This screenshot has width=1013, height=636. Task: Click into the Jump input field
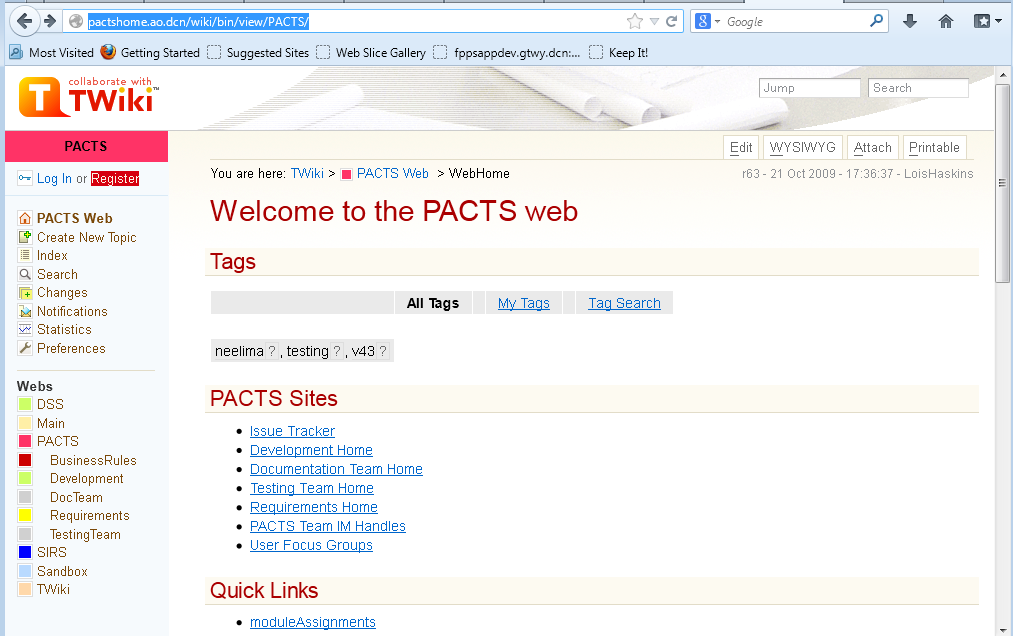point(809,88)
